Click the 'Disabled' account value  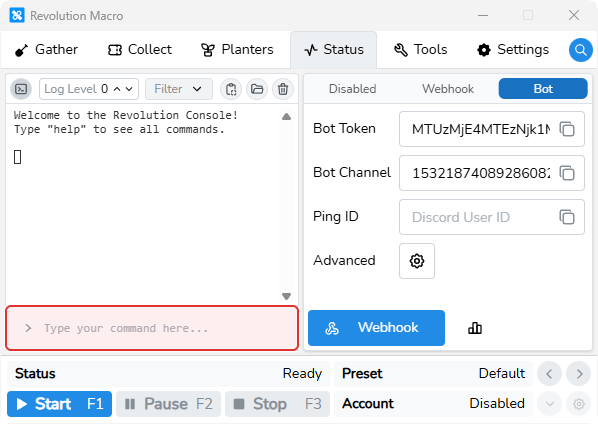[497, 403]
